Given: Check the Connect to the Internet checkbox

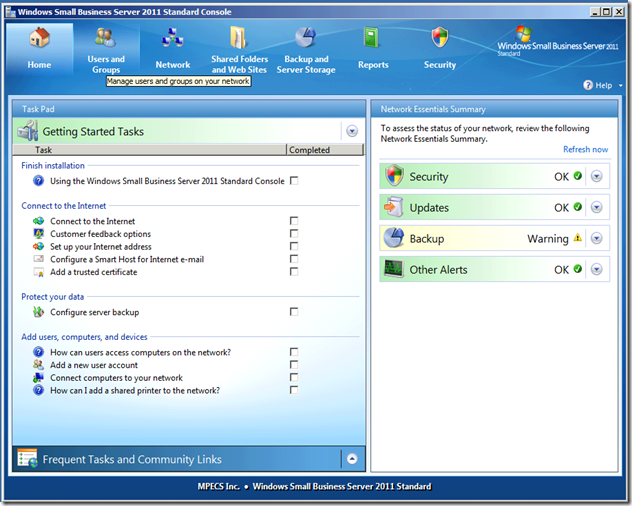Looking at the screenshot, I should (294, 221).
